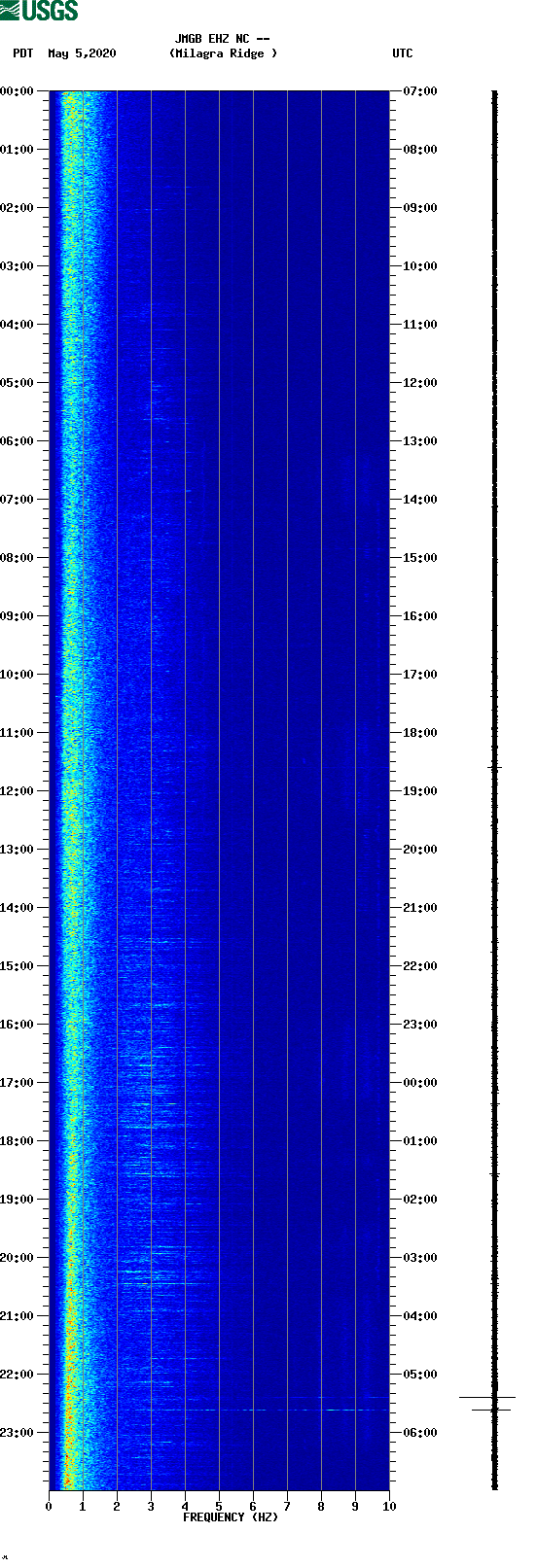Click the 16:00 PDT time label
The width and height of the screenshot is (537, 1568).
point(18,1025)
